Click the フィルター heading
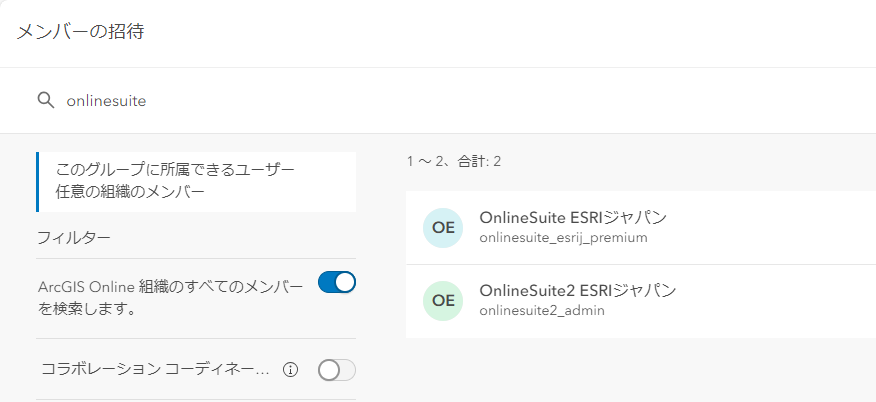Screen dimensions: 876x402 click(73, 238)
